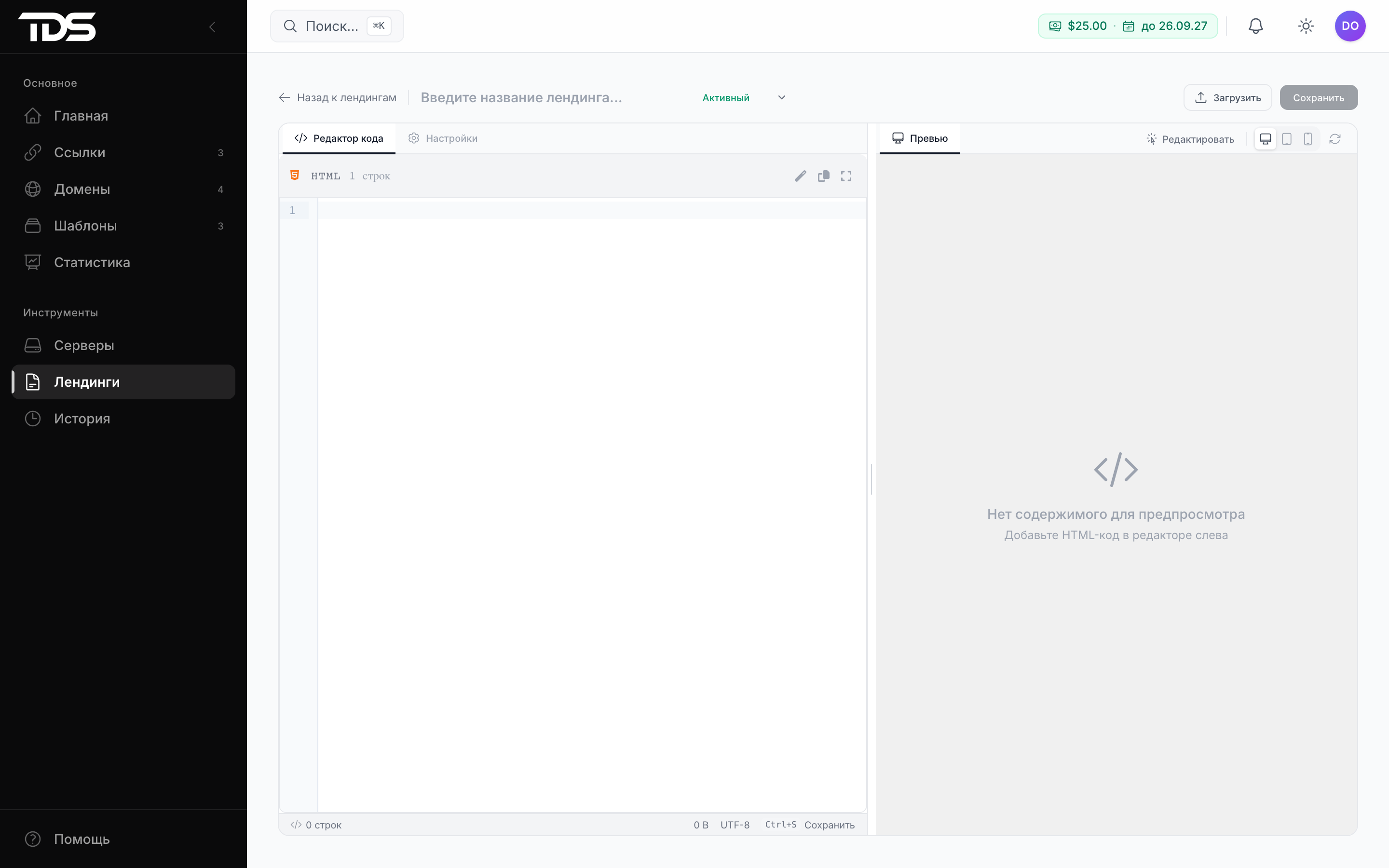Expand editor with the fullscreen icon

pos(846,176)
